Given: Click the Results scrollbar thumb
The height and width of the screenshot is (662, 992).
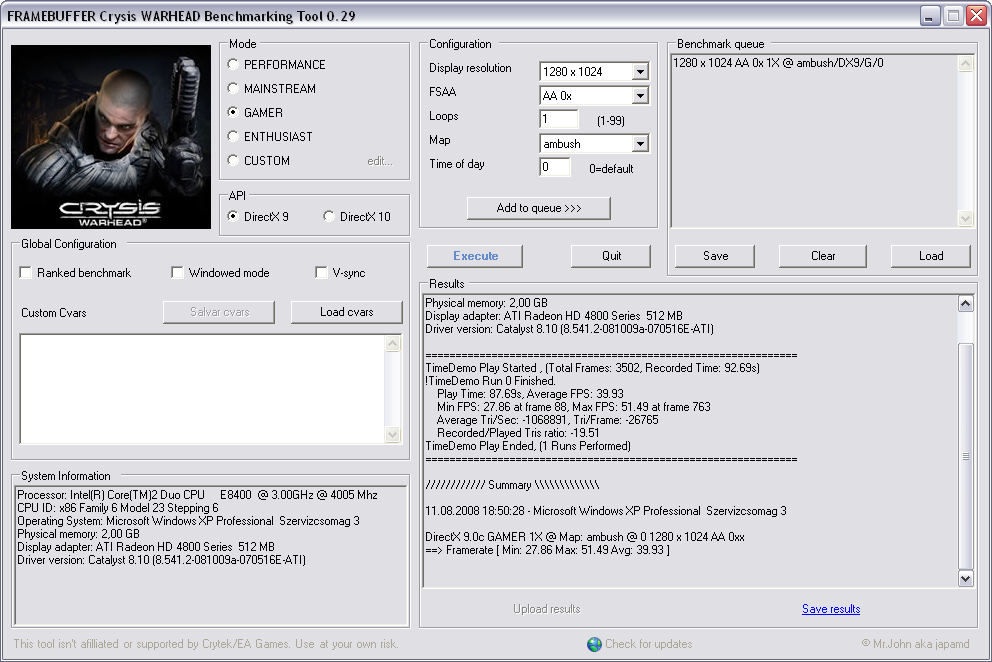Looking at the screenshot, I should [965, 456].
